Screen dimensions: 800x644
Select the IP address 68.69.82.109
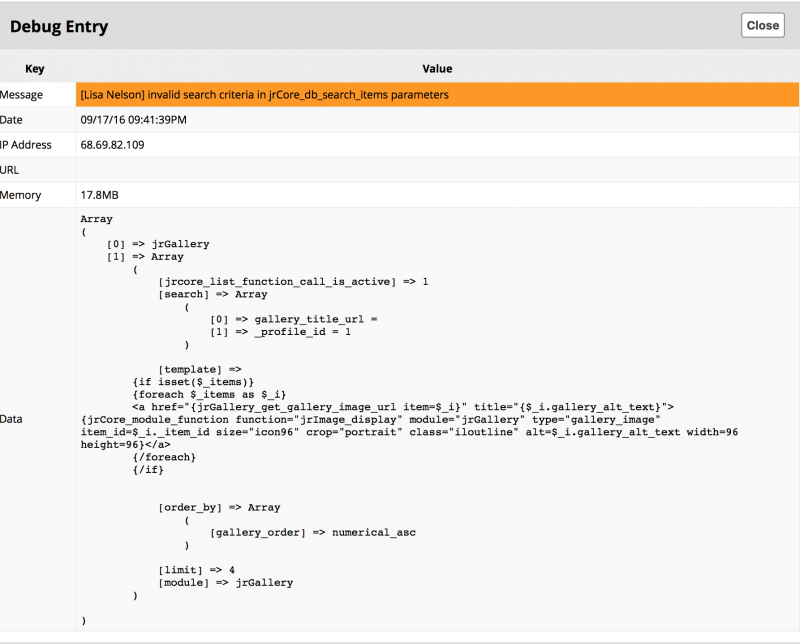coord(112,145)
